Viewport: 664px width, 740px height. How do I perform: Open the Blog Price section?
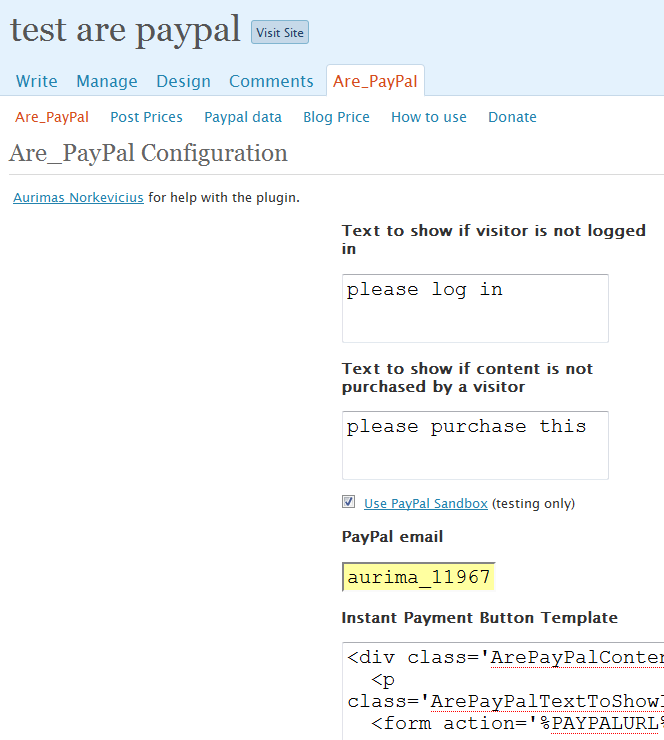[x=336, y=117]
